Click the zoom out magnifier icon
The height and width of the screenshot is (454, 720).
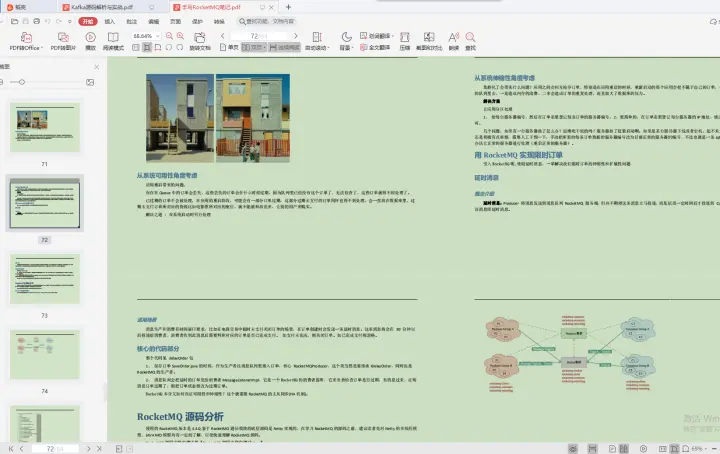coord(169,36)
